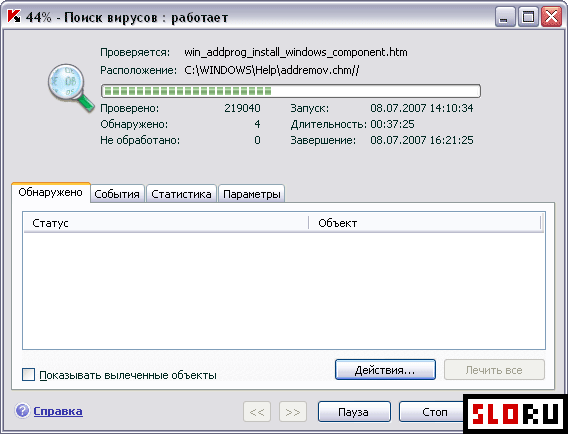Close the scan window with the red X
Screen dimensions: 568x434
coord(551,17)
